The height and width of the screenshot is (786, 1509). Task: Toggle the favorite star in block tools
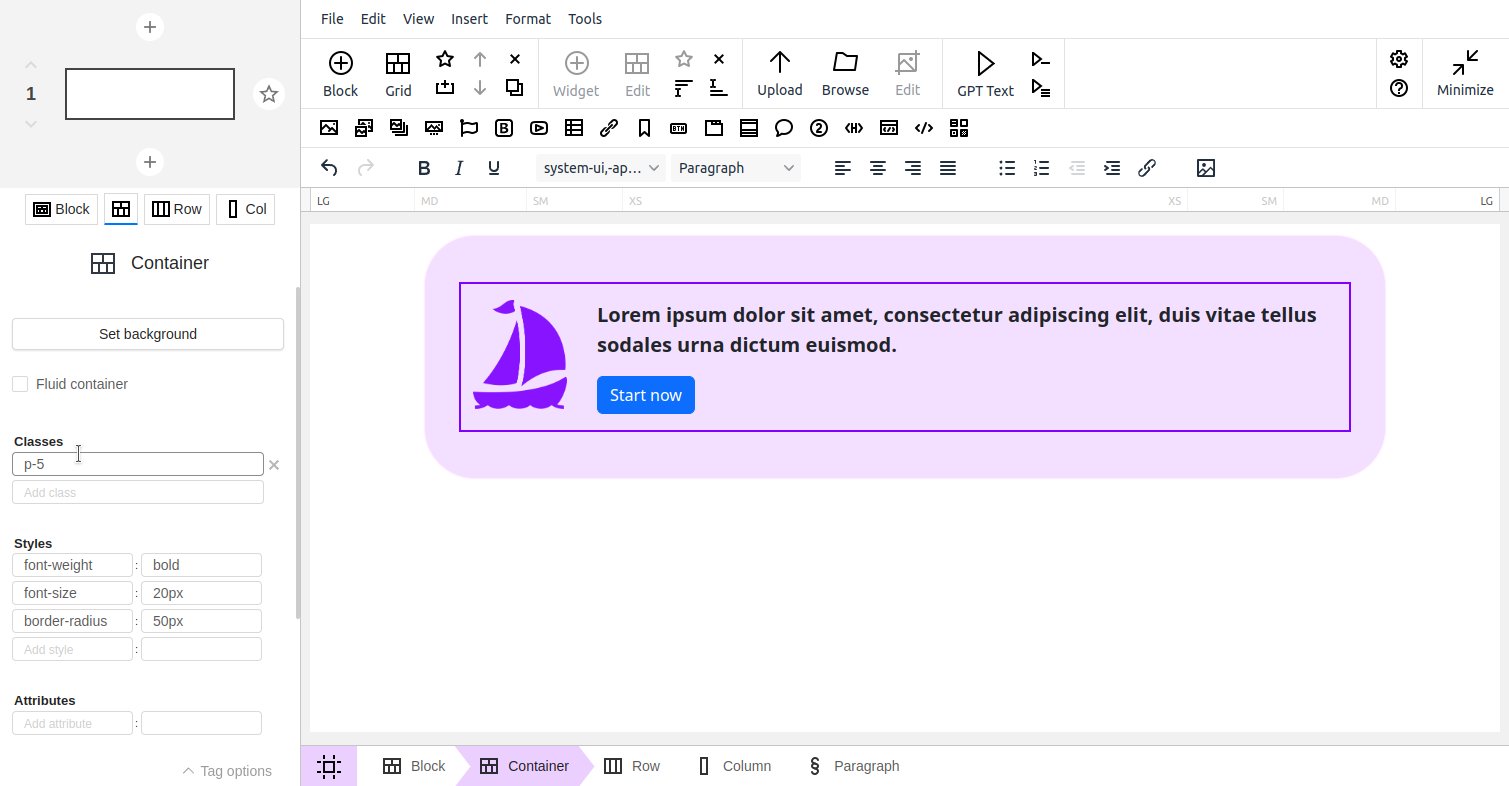[x=444, y=59]
